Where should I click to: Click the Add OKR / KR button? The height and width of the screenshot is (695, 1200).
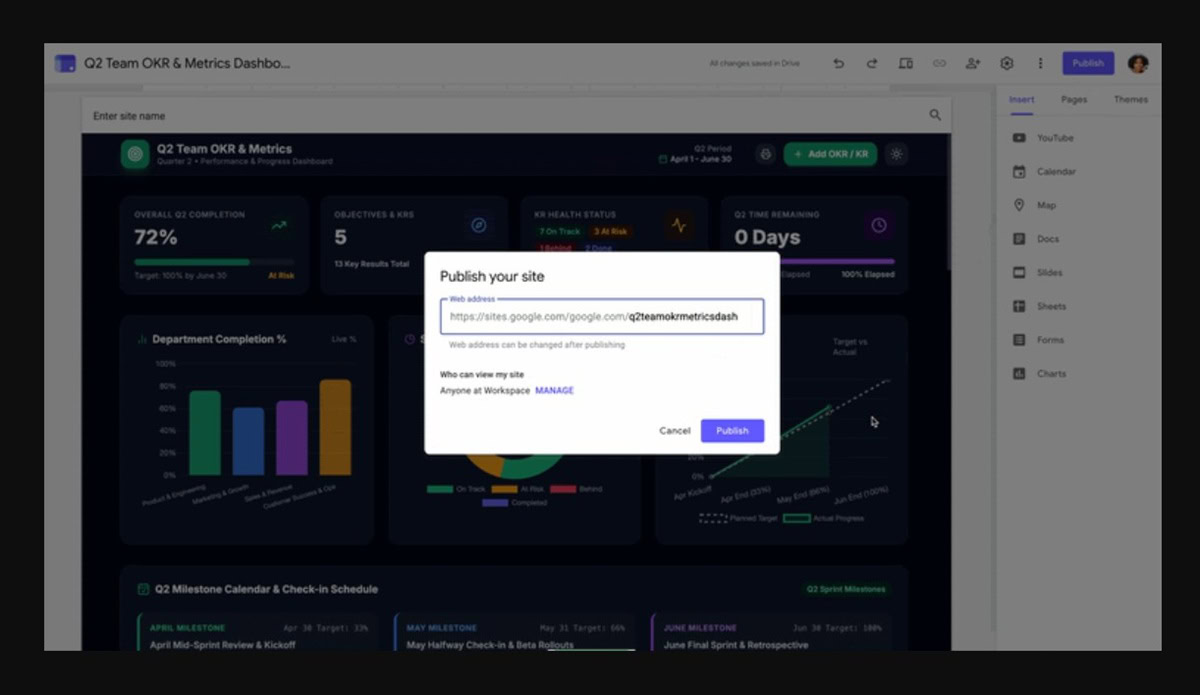pyautogui.click(x=830, y=154)
